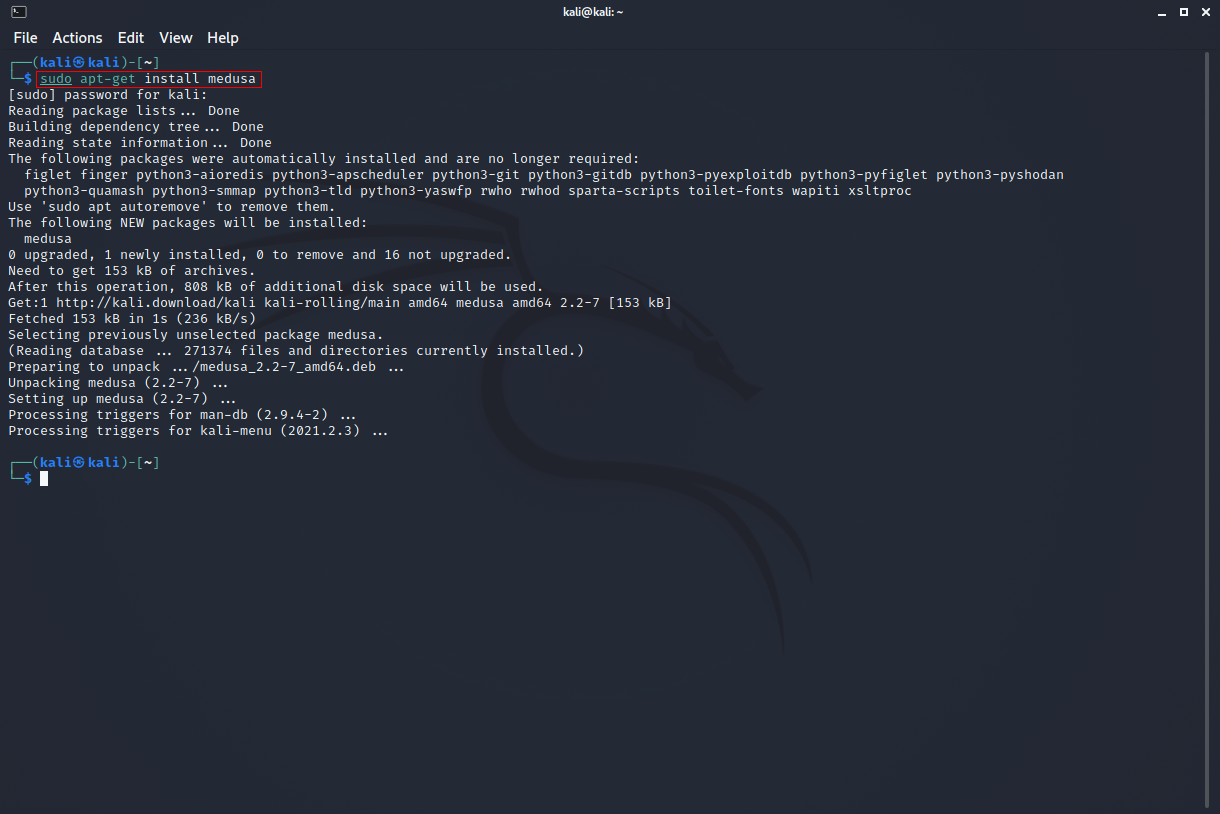Click the 'Reading state information... Done' line

point(140,143)
